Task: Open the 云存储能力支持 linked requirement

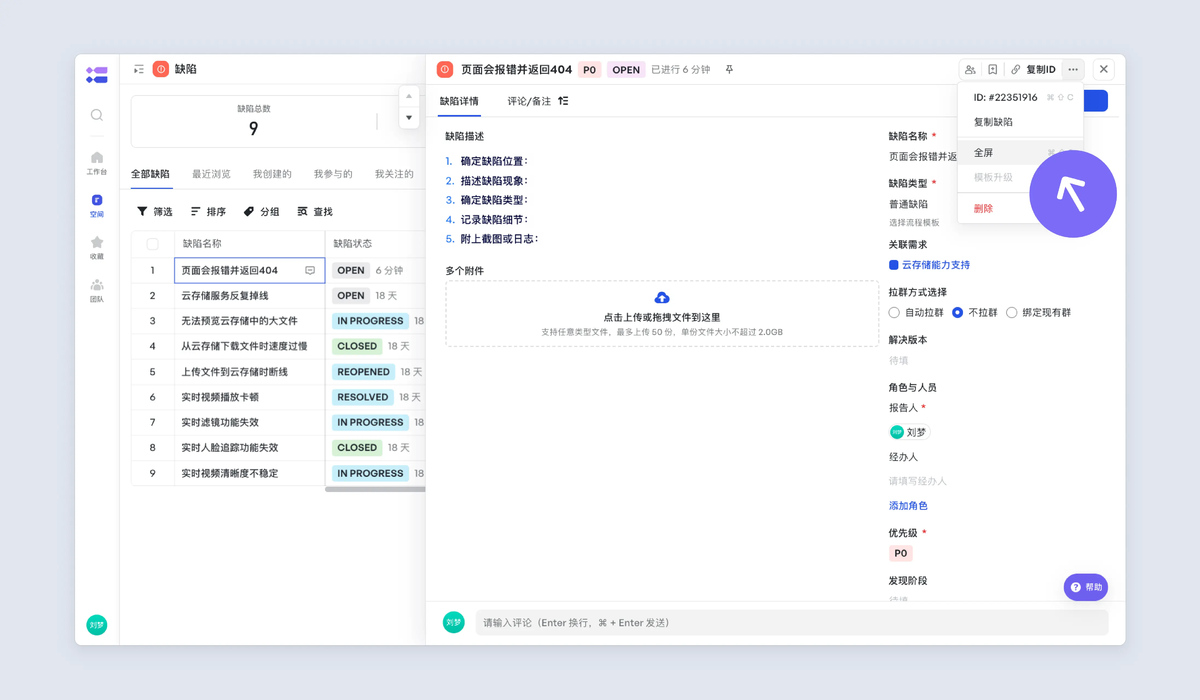Action: pyautogui.click(x=929, y=265)
